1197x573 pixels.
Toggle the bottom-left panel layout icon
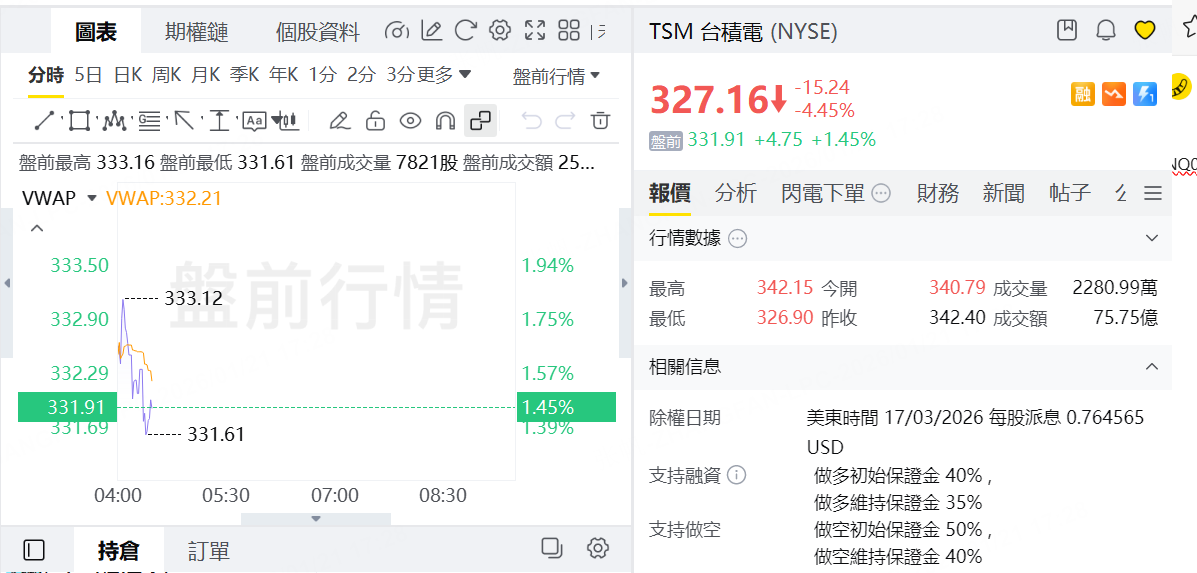tap(34, 549)
